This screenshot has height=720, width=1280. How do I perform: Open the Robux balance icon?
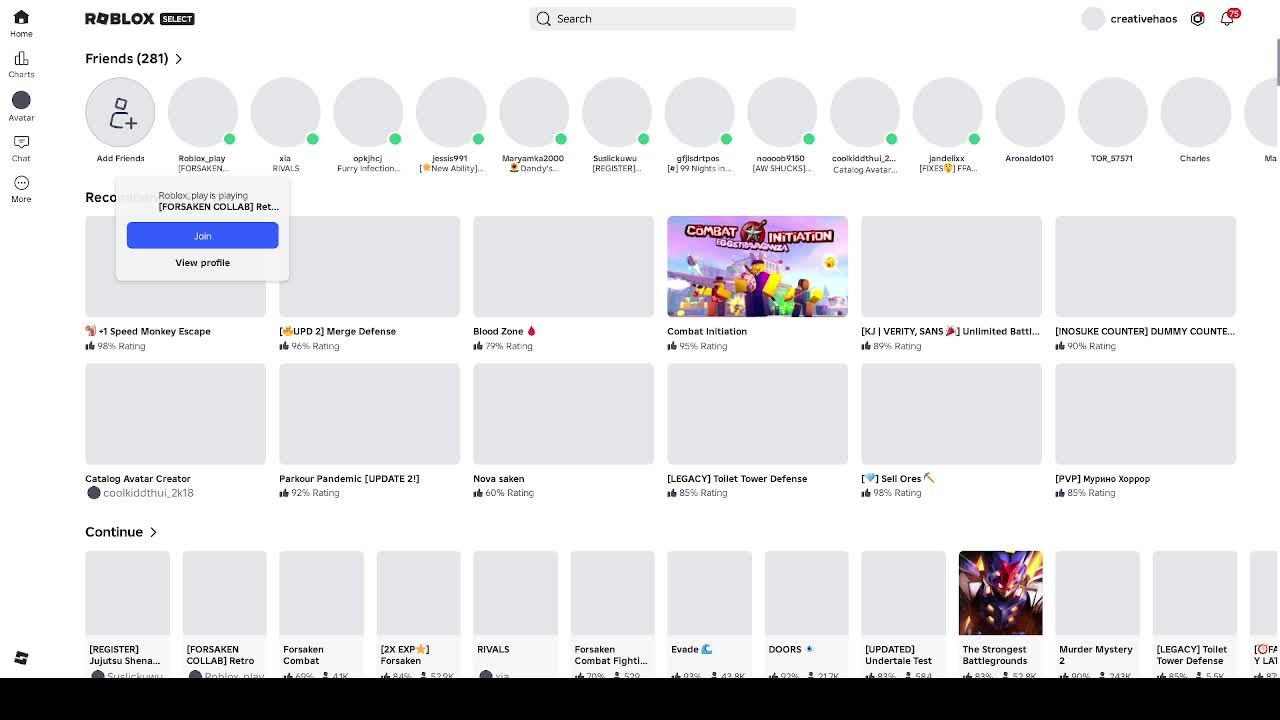(1197, 19)
